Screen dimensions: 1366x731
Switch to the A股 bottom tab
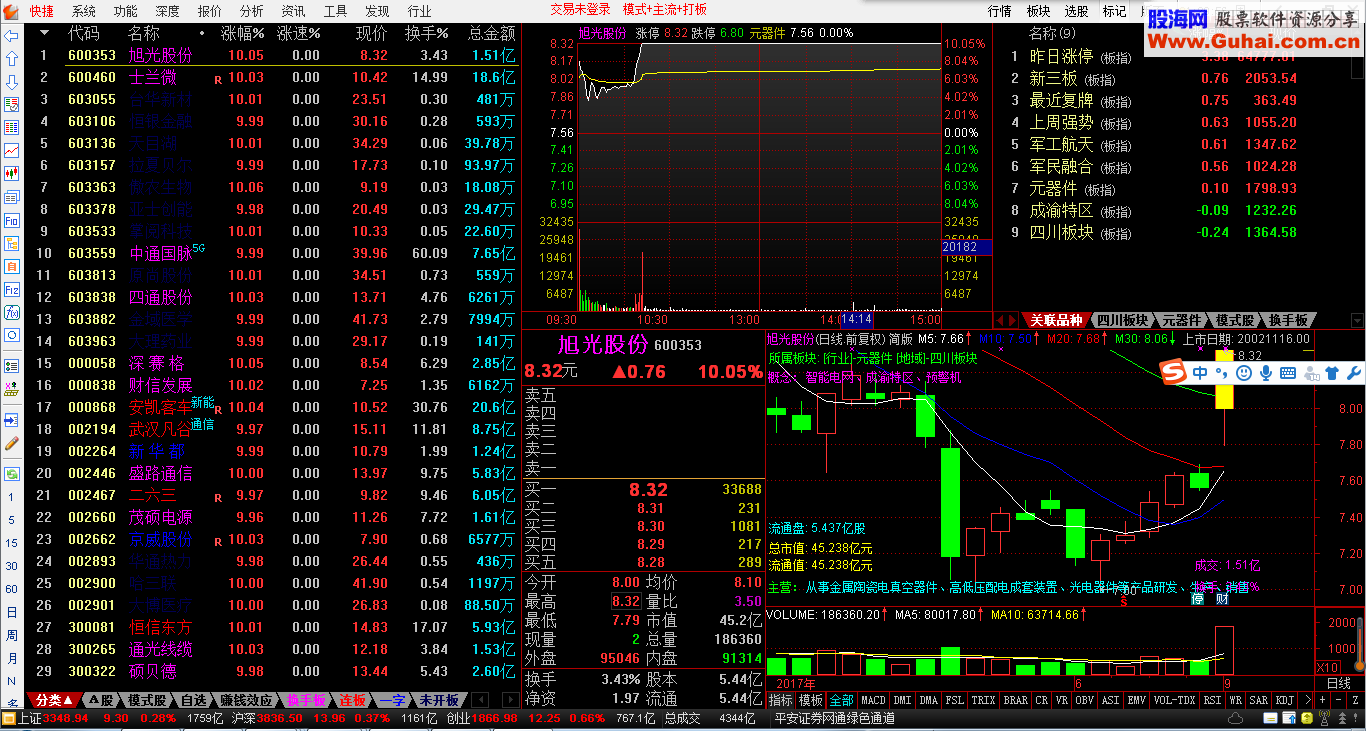click(101, 700)
